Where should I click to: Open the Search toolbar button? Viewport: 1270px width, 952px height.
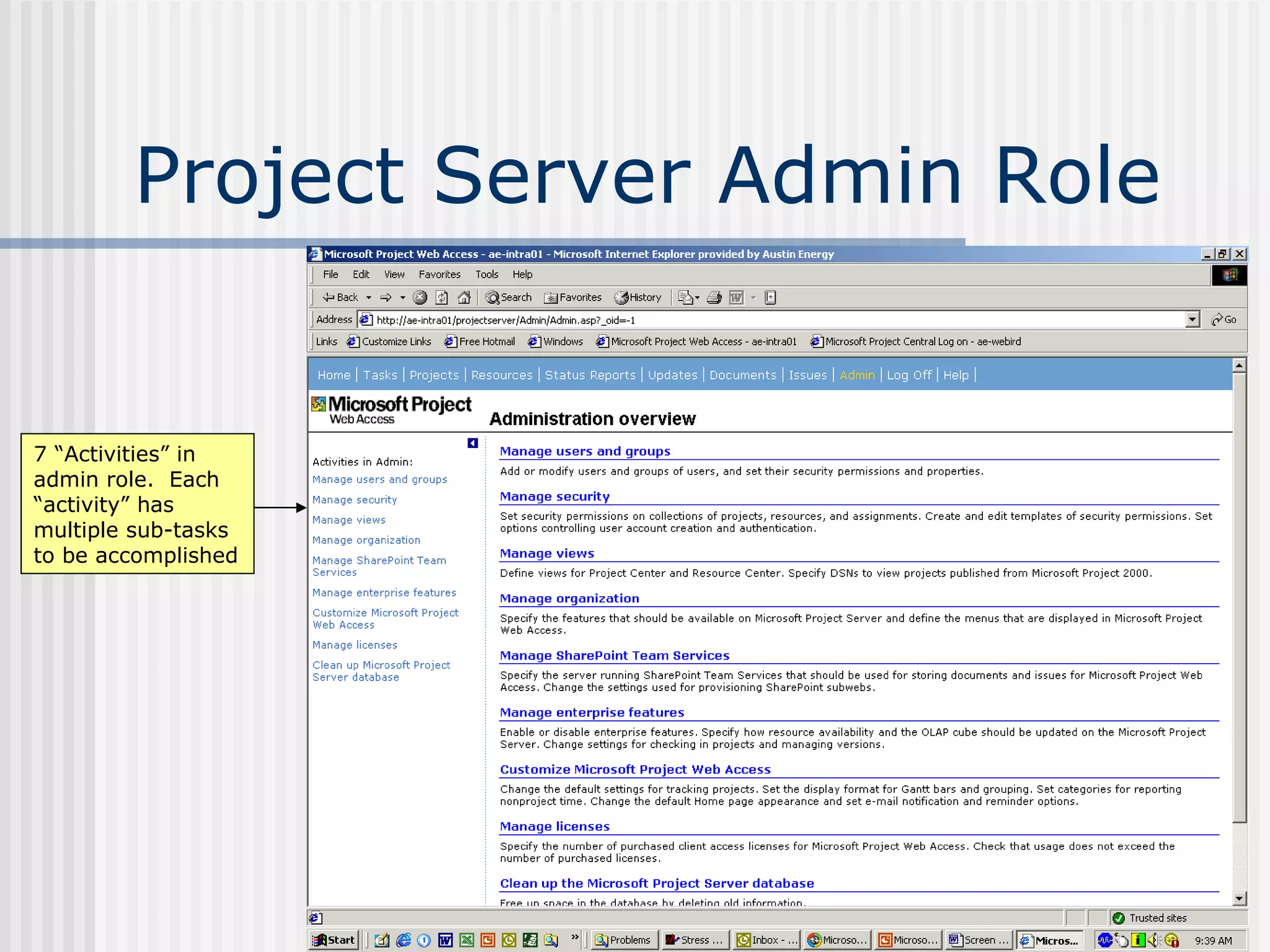pyautogui.click(x=508, y=297)
